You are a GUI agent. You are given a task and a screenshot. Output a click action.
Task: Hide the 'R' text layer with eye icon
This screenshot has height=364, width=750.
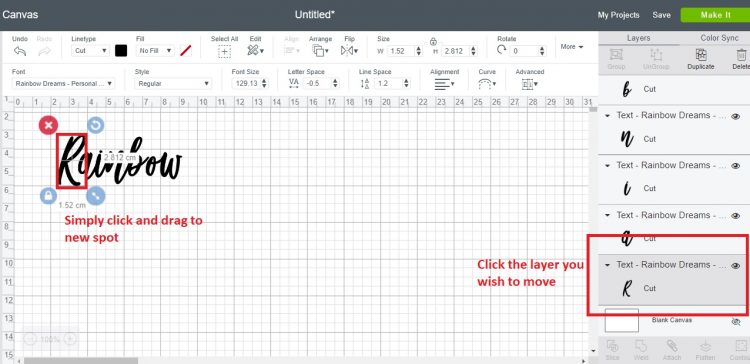coord(736,266)
